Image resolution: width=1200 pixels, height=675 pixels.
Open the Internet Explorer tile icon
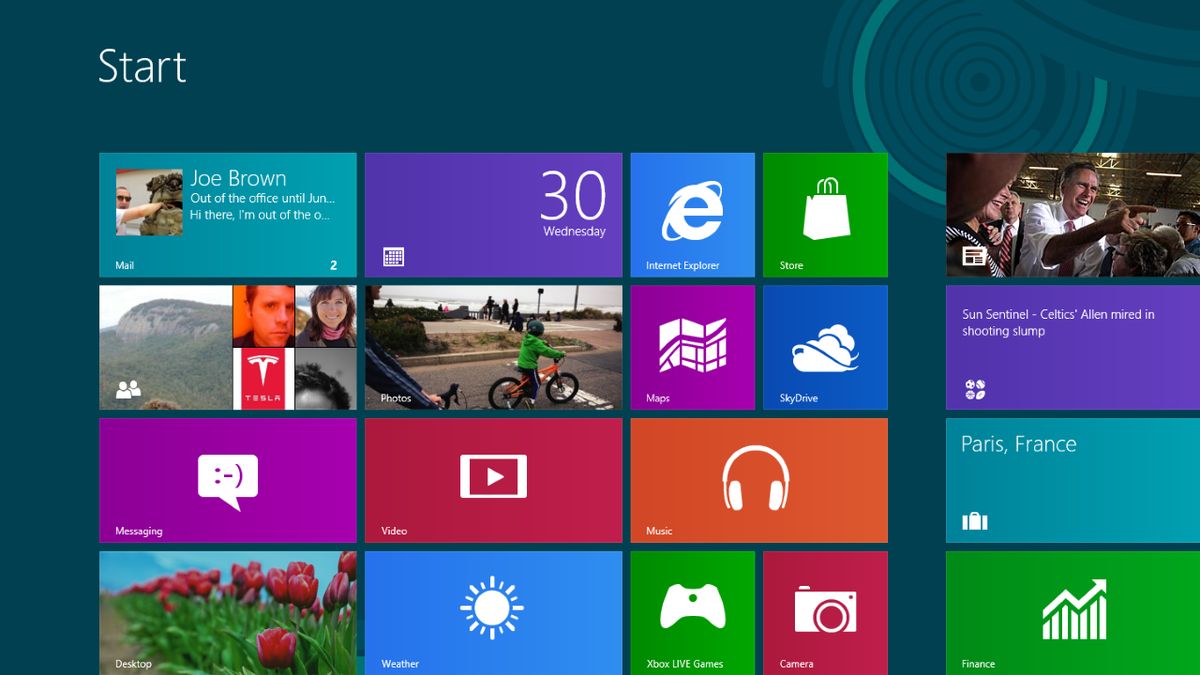pos(693,211)
